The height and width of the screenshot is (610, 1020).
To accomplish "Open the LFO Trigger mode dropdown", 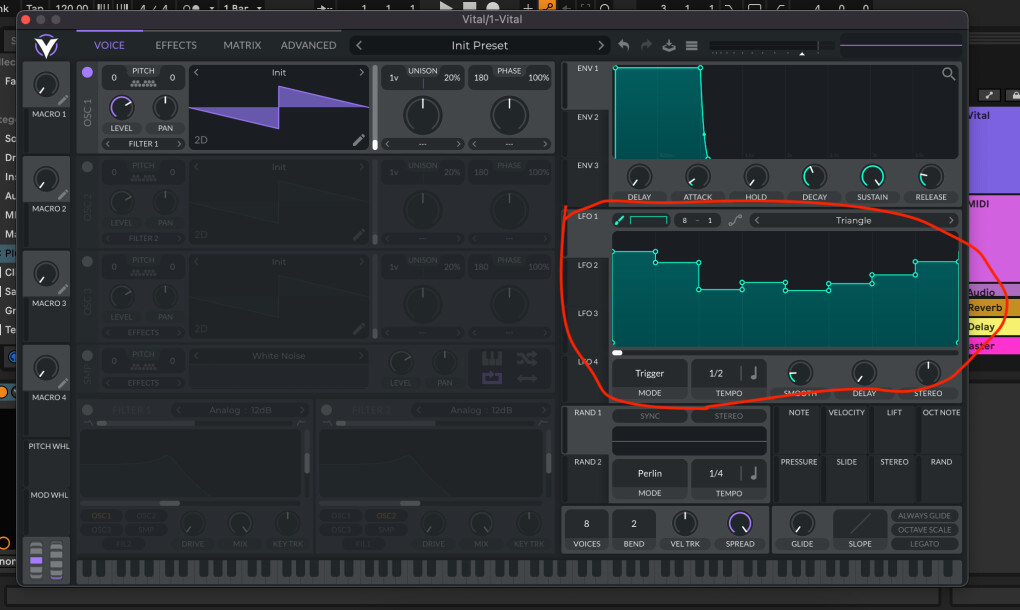I will (649, 373).
